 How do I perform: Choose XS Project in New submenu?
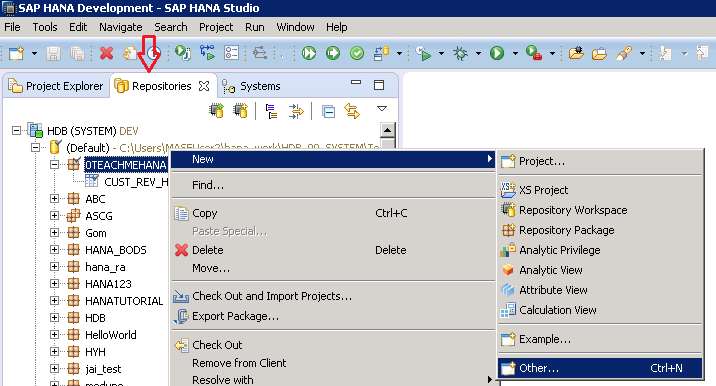[600, 190]
